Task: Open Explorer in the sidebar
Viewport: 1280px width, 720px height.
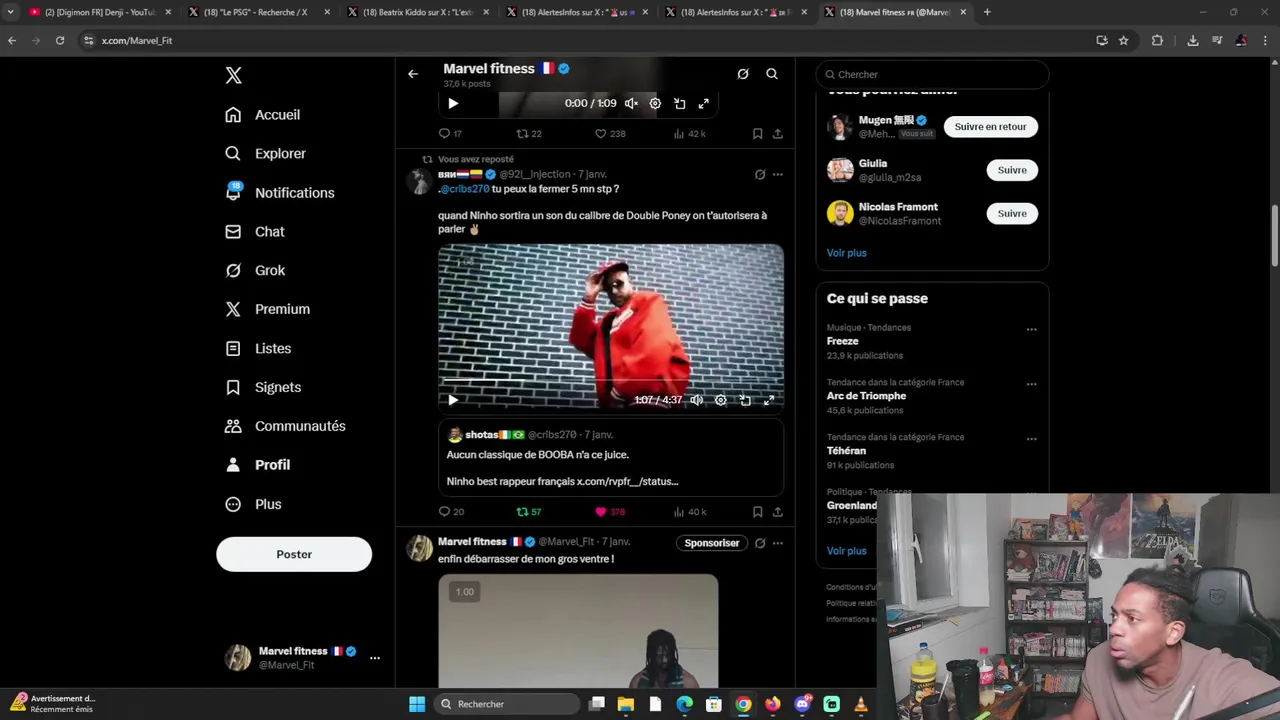Action: (x=265, y=154)
